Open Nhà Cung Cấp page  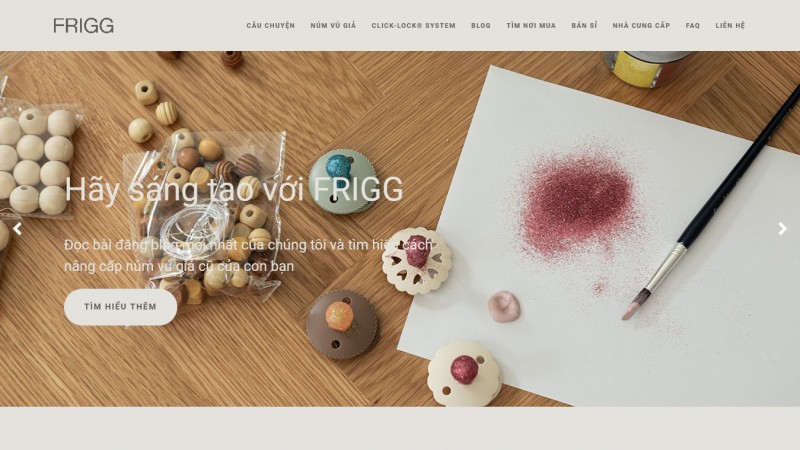click(x=641, y=26)
